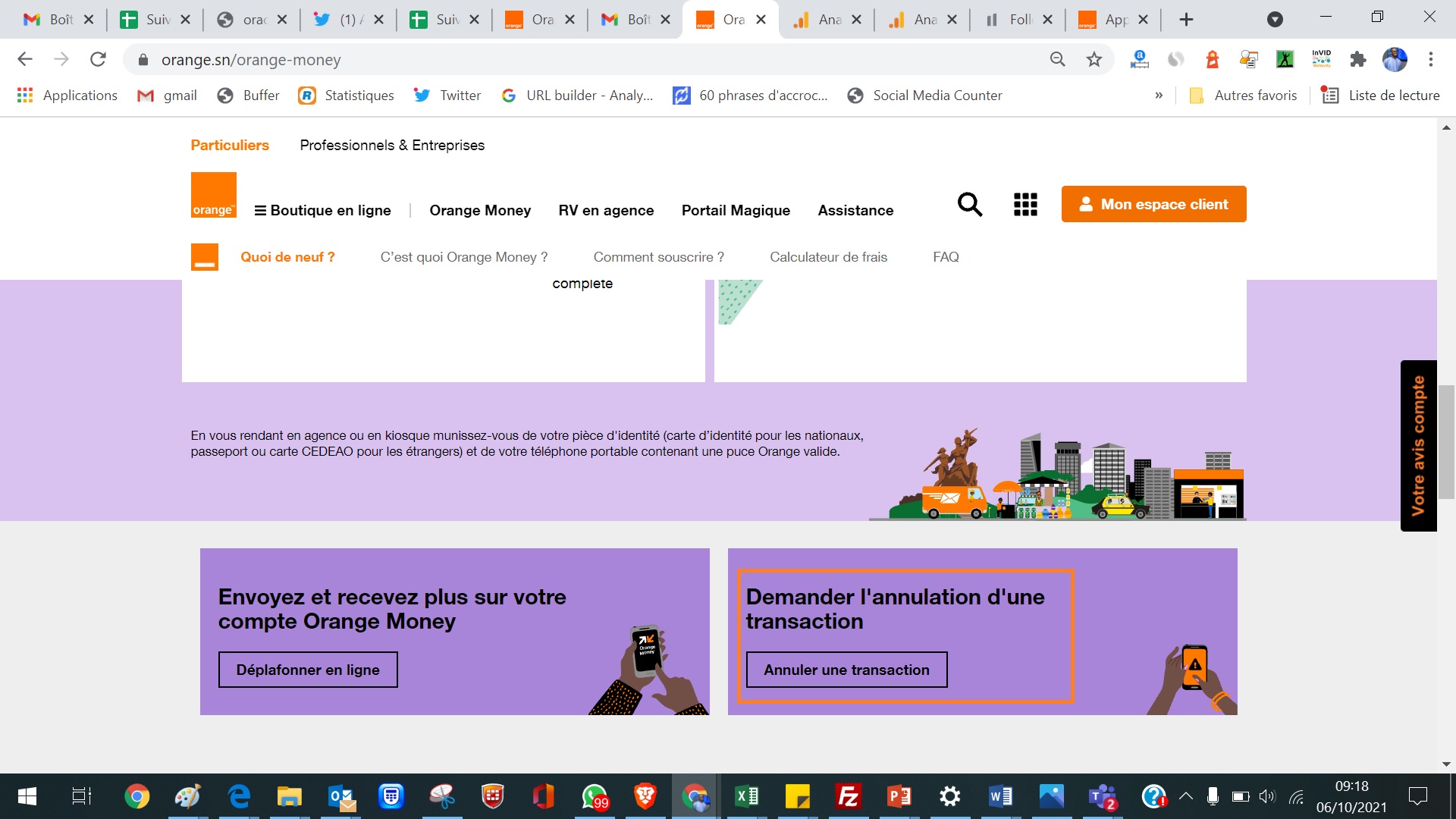1456x819 pixels.
Task: Click Quoi de neuf ? sub-menu
Action: 287,257
